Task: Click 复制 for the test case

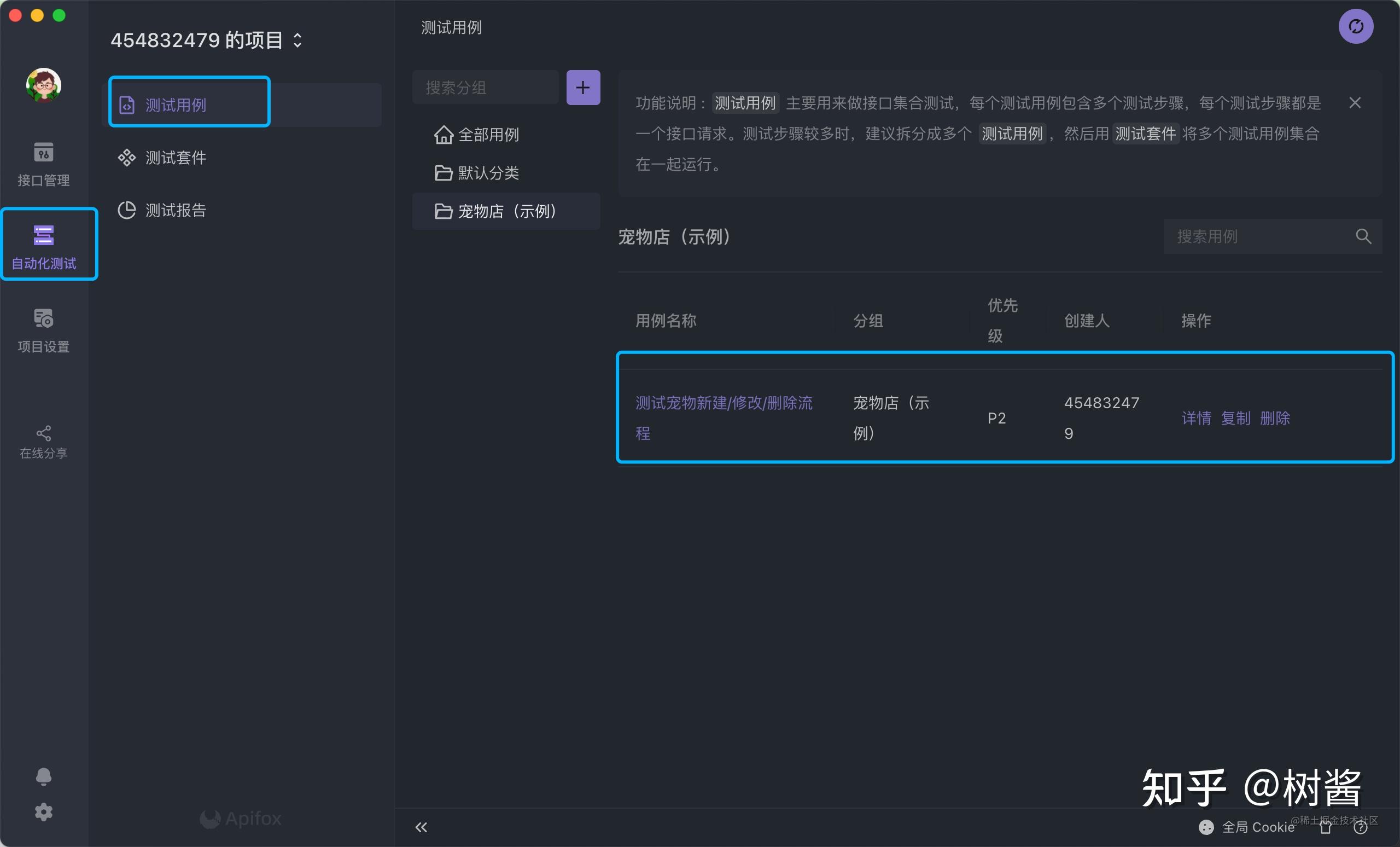Action: (x=1235, y=419)
